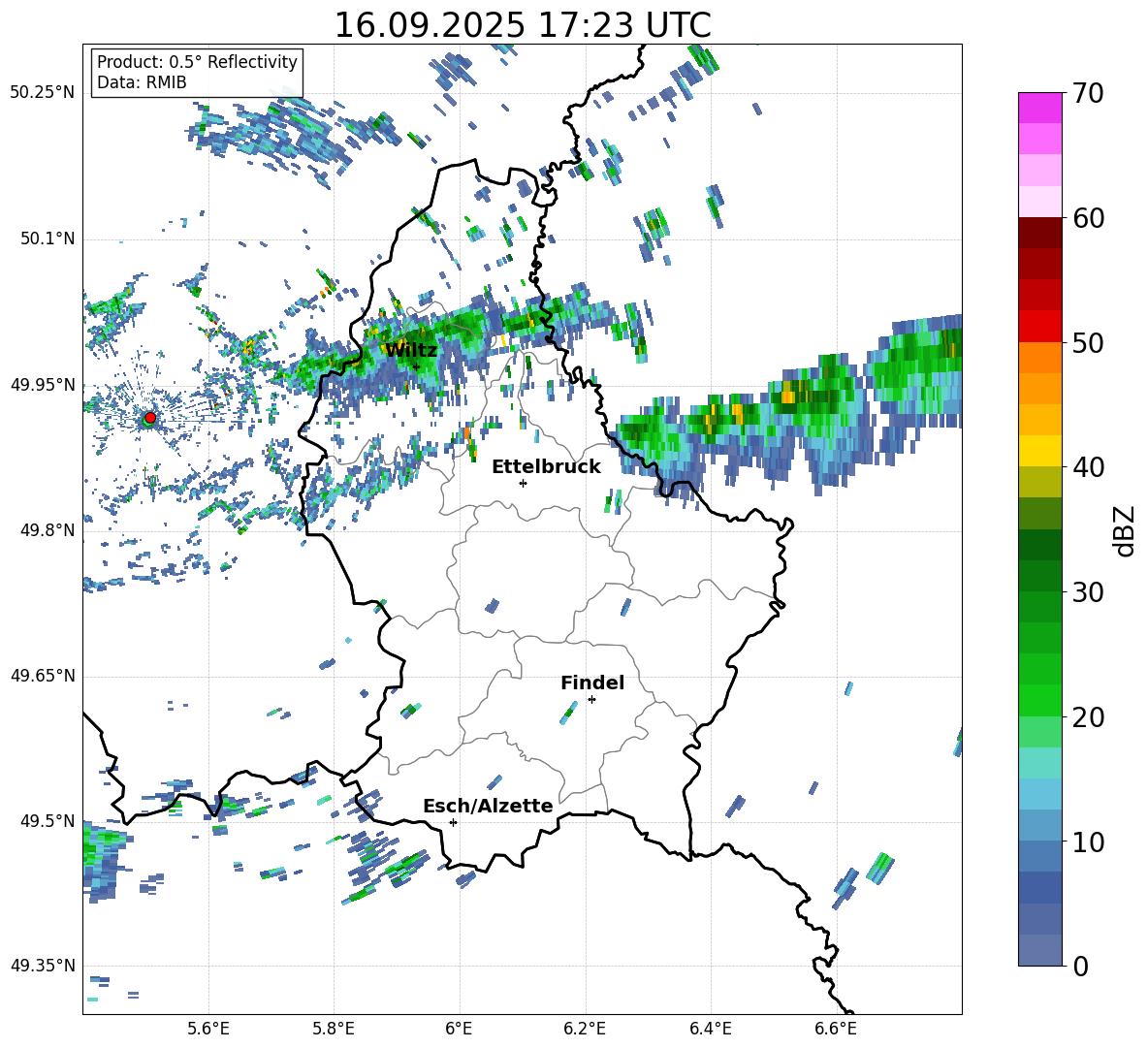Click the 49.65°N latitude tick label

click(43, 675)
